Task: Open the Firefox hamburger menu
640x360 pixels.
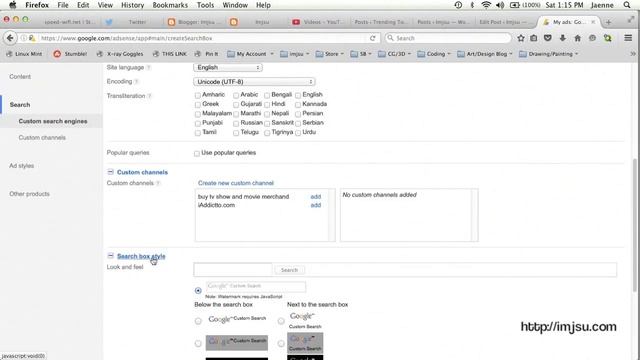Action: coord(628,38)
